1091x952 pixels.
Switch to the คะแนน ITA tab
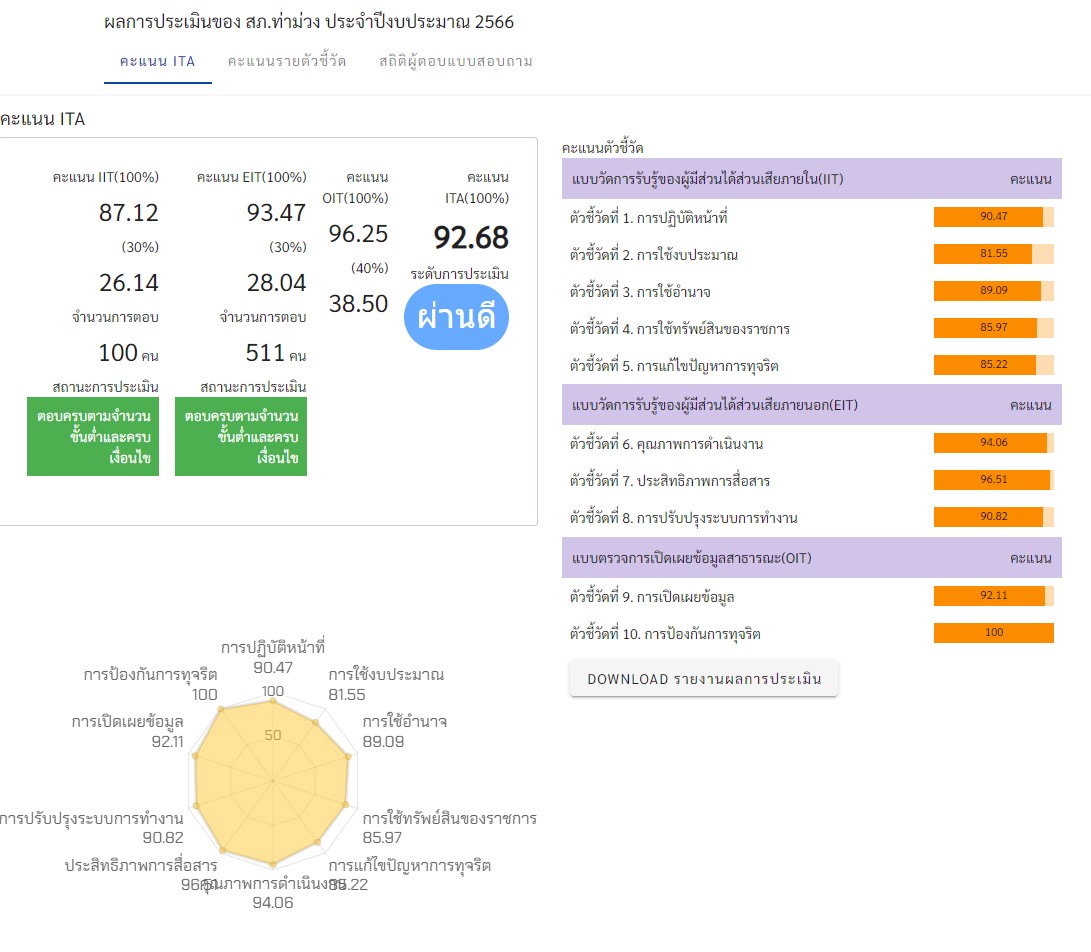157,62
